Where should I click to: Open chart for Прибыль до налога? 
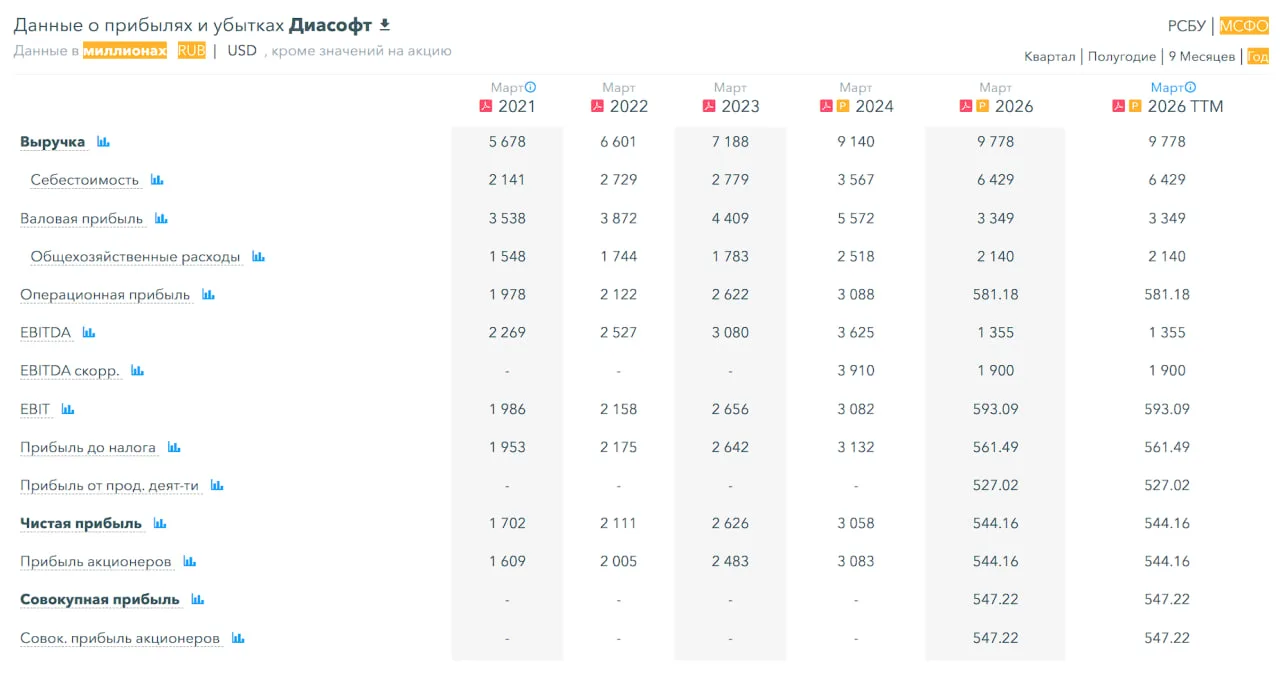(x=174, y=447)
